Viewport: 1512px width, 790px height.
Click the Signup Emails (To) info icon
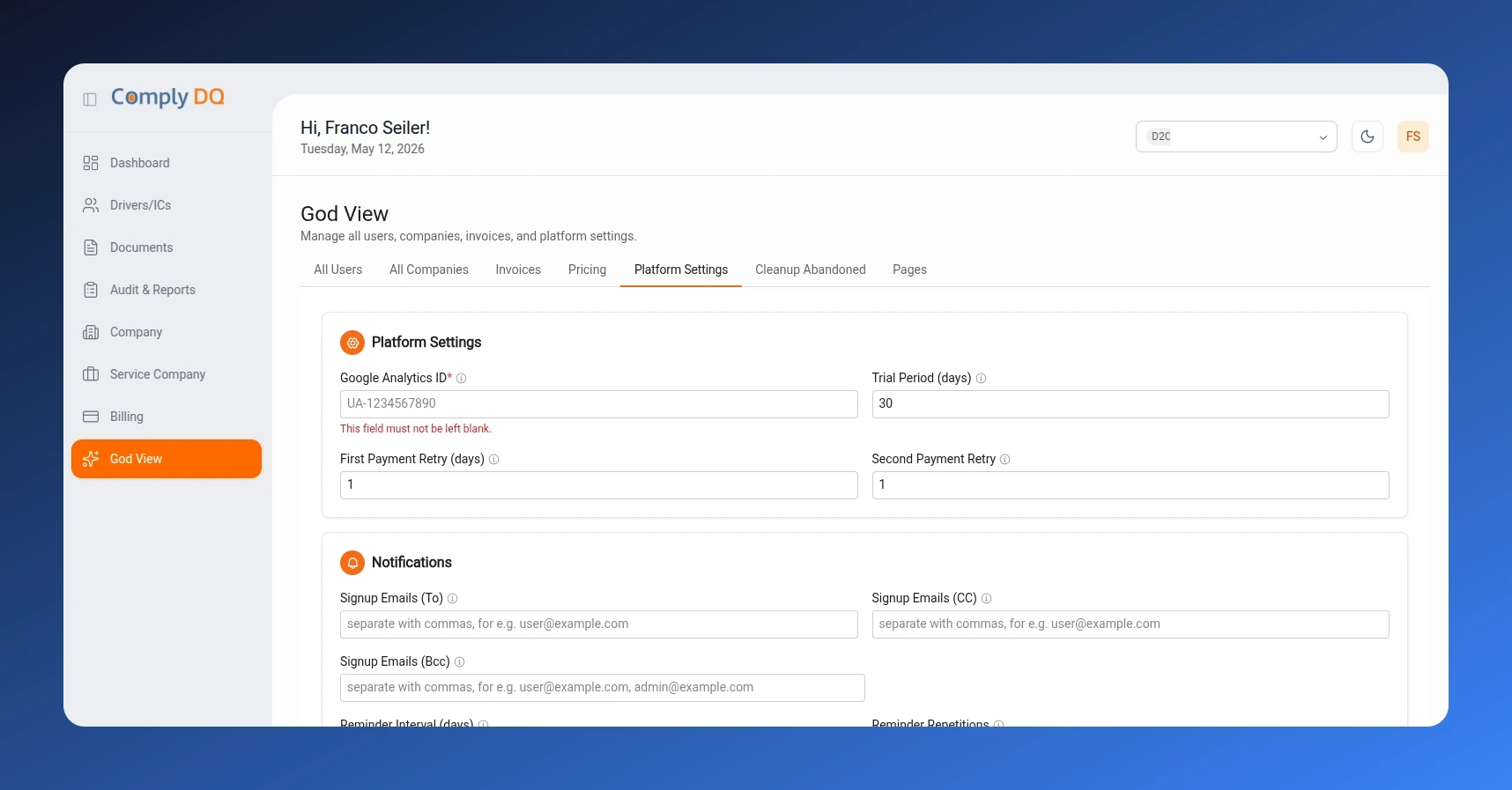pyautogui.click(x=452, y=599)
